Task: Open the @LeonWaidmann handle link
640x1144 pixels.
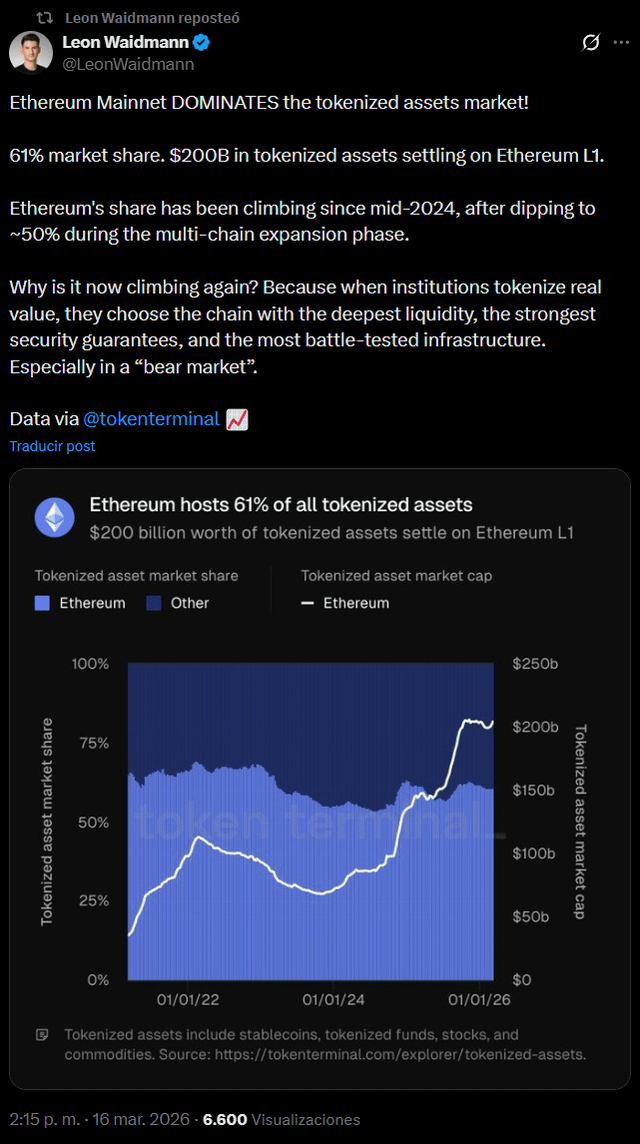Action: pyautogui.click(x=128, y=64)
